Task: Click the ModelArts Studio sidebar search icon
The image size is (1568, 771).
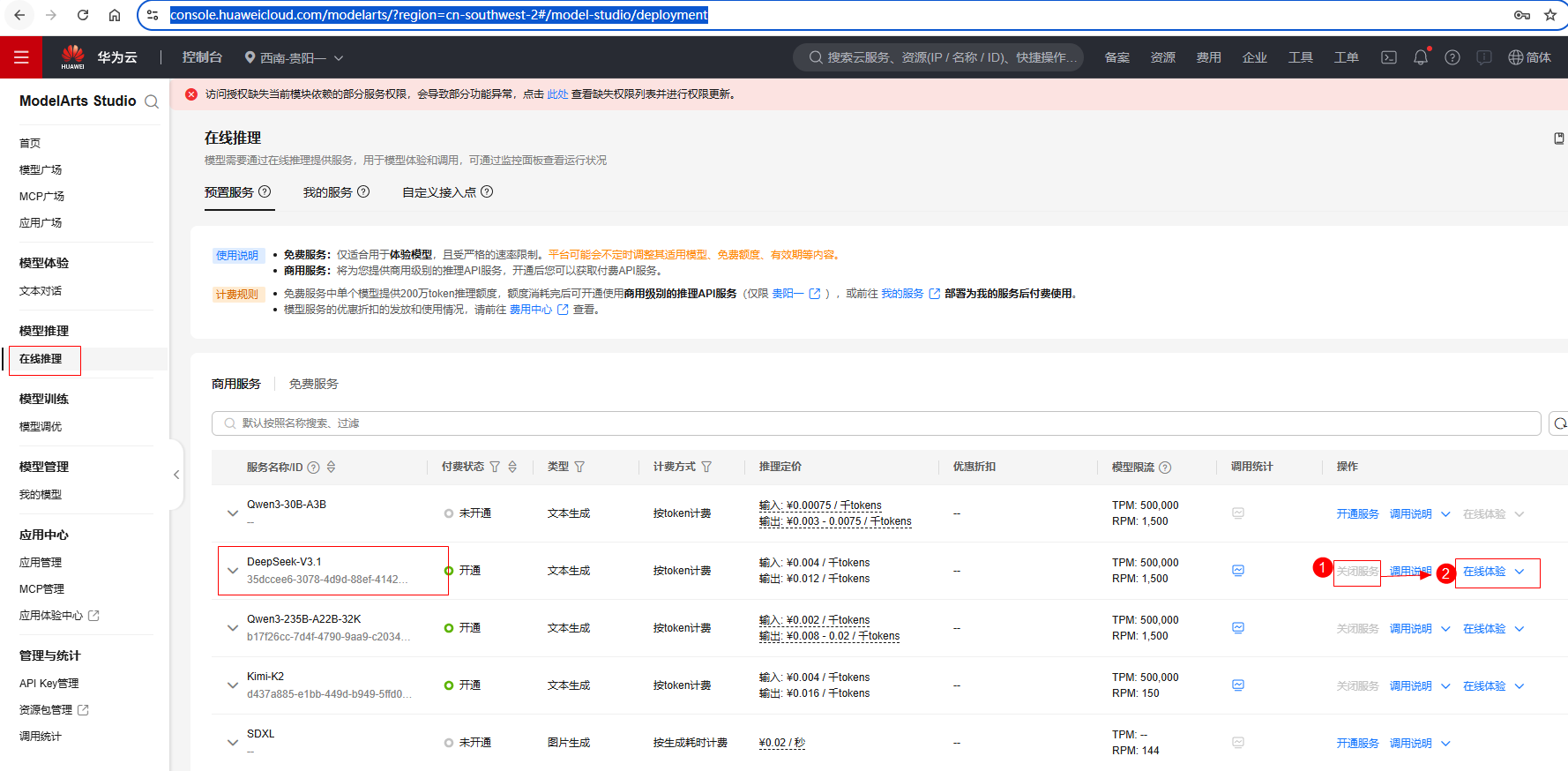Action: [x=152, y=101]
